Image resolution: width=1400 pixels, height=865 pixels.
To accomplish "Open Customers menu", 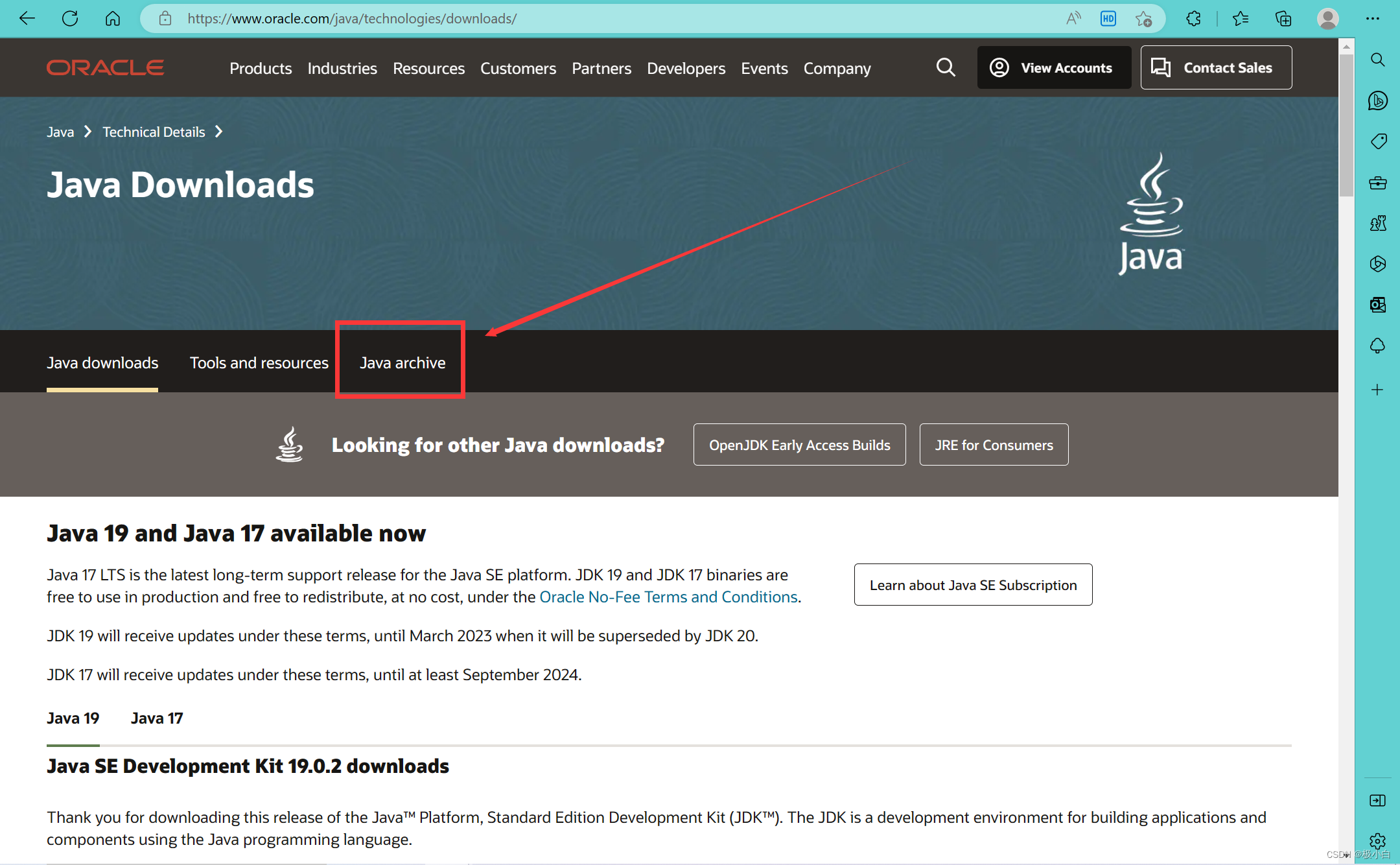I will [x=518, y=68].
